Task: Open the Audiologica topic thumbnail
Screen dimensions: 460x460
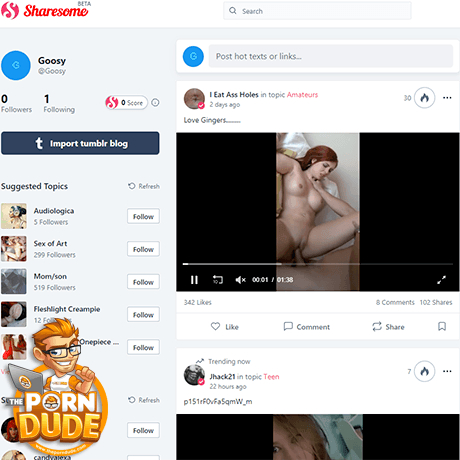Action: tap(14, 216)
